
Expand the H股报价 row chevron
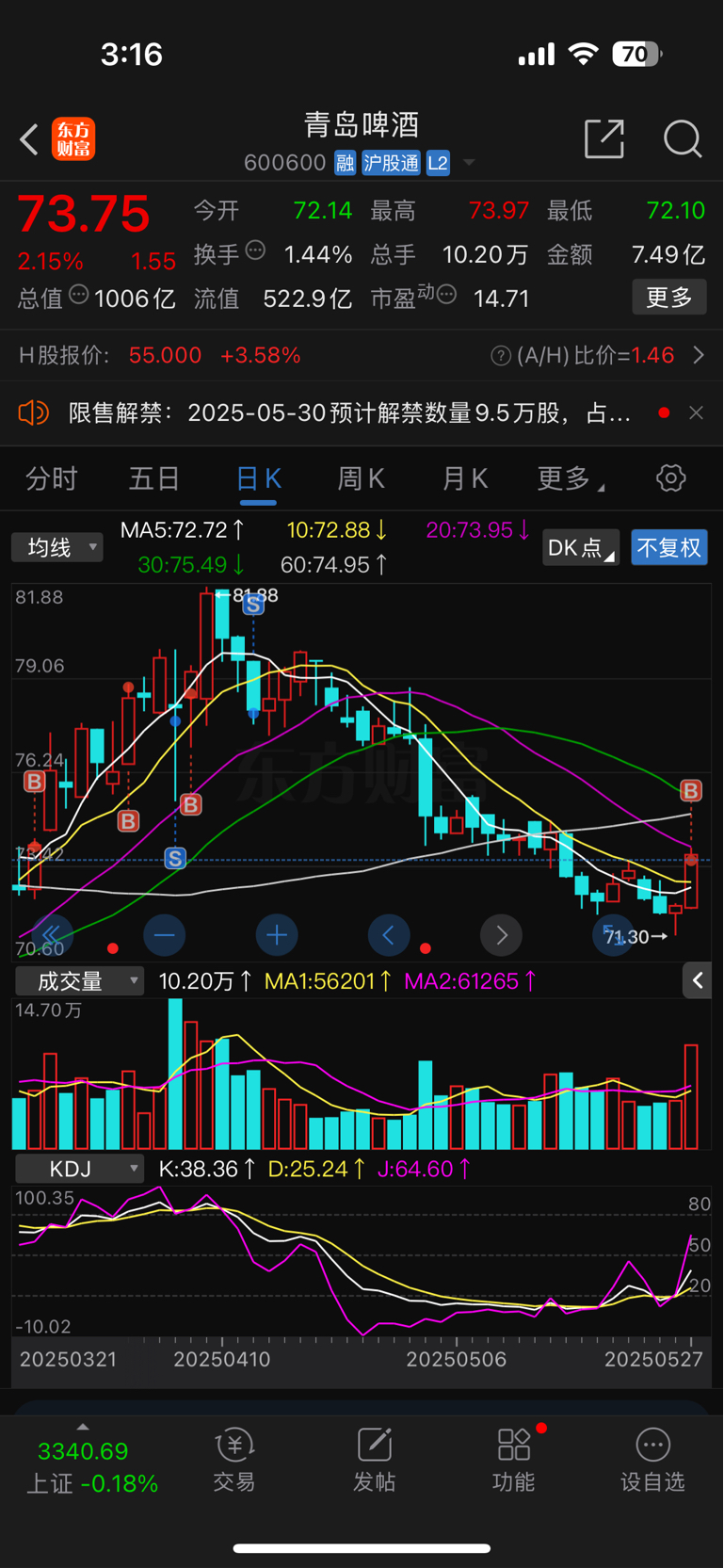(x=699, y=355)
